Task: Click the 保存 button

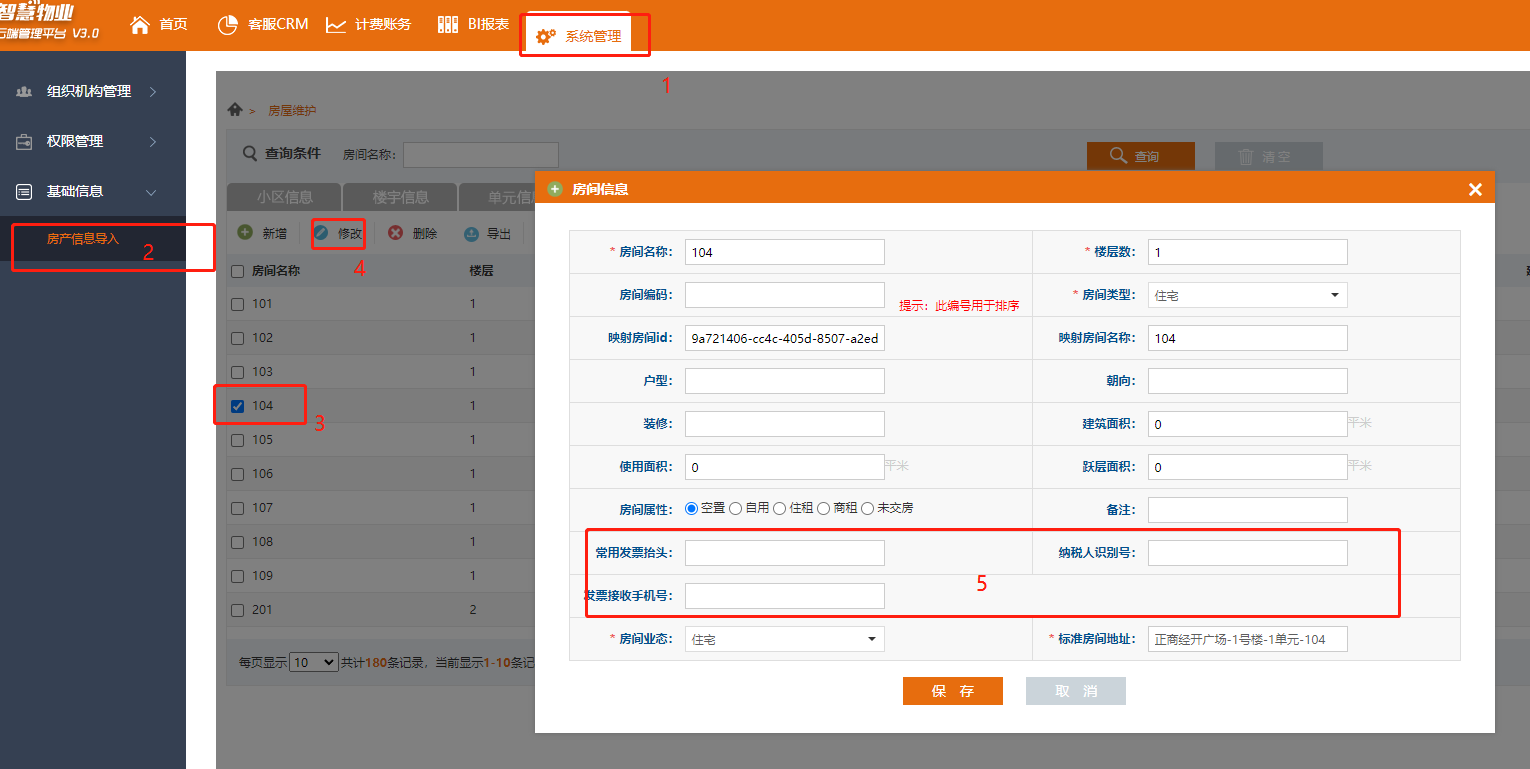Action: [952, 691]
